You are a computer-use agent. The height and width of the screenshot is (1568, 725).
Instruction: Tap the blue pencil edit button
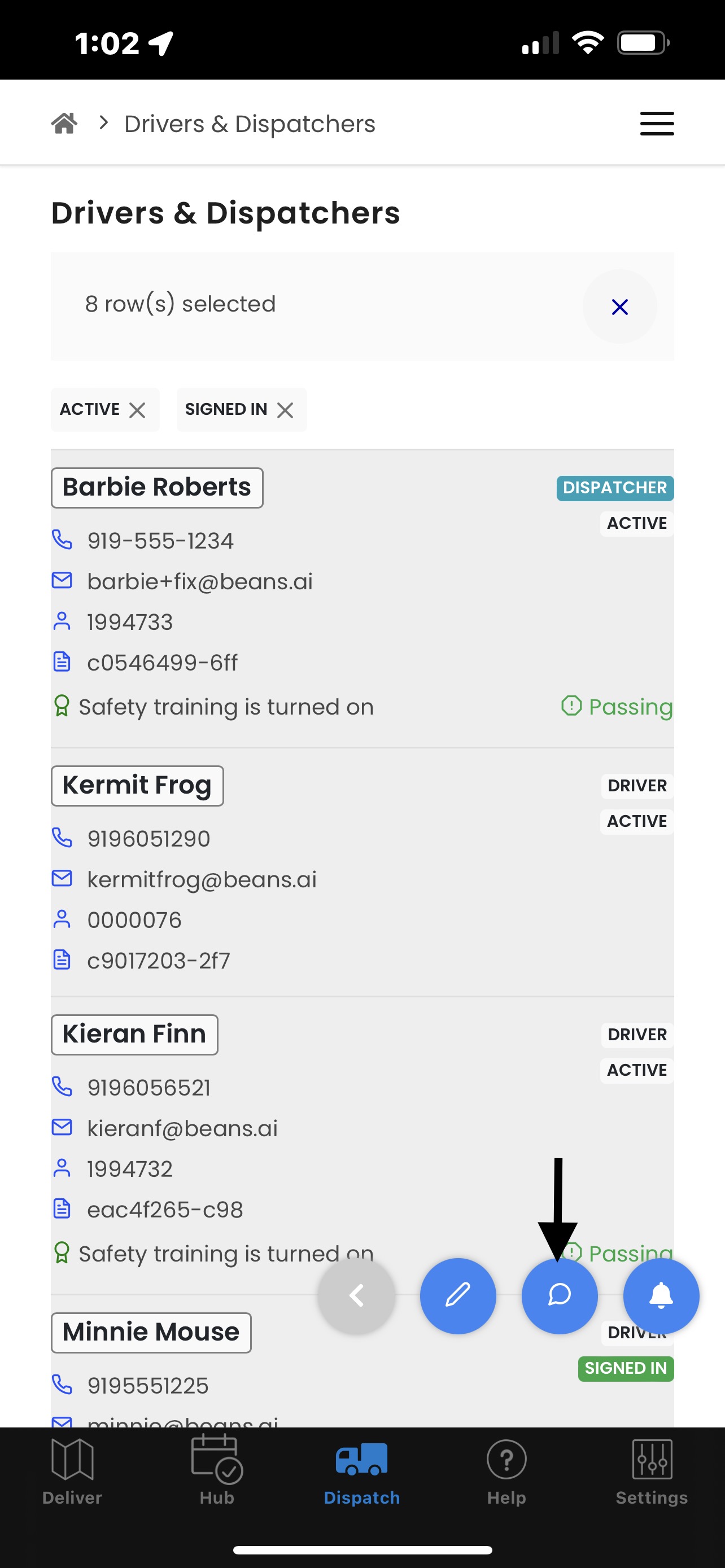point(458,1295)
